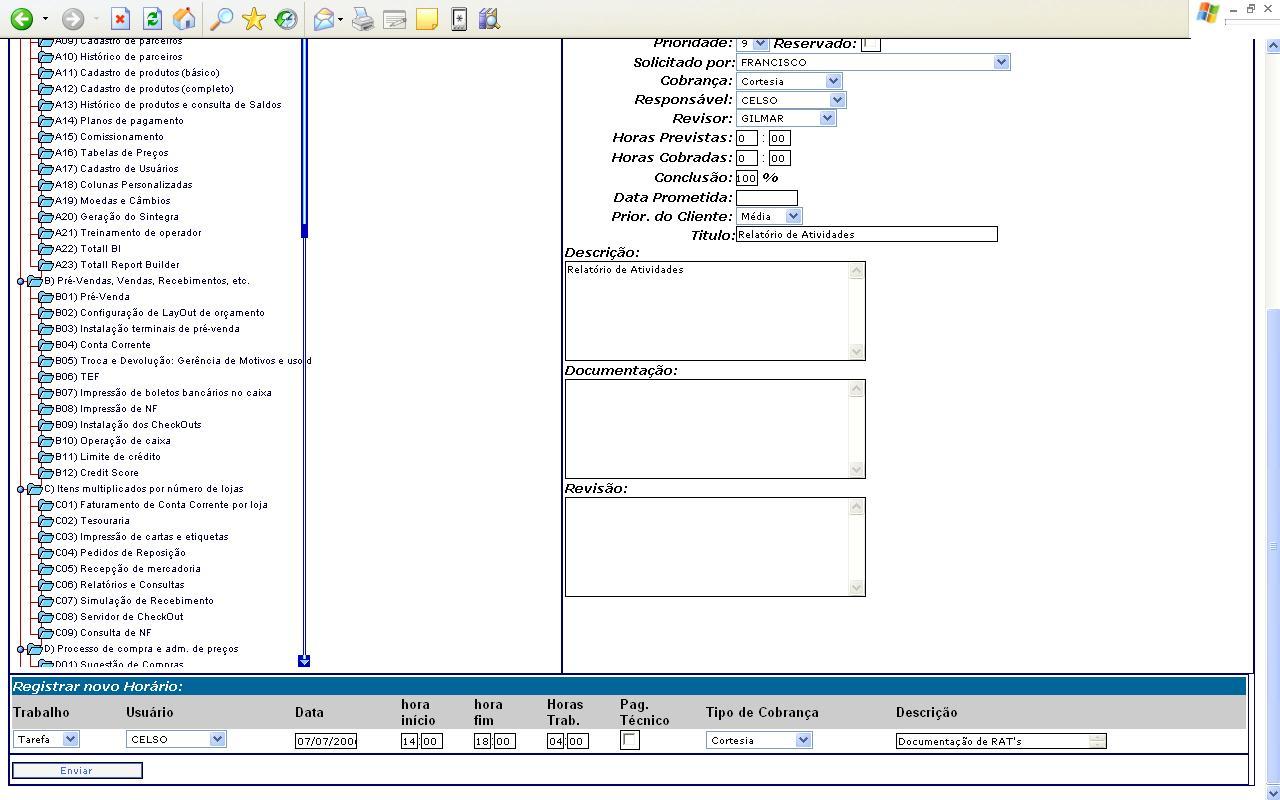The image size is (1280, 800).
Task: Print the page with the printer icon
Action: point(363,19)
